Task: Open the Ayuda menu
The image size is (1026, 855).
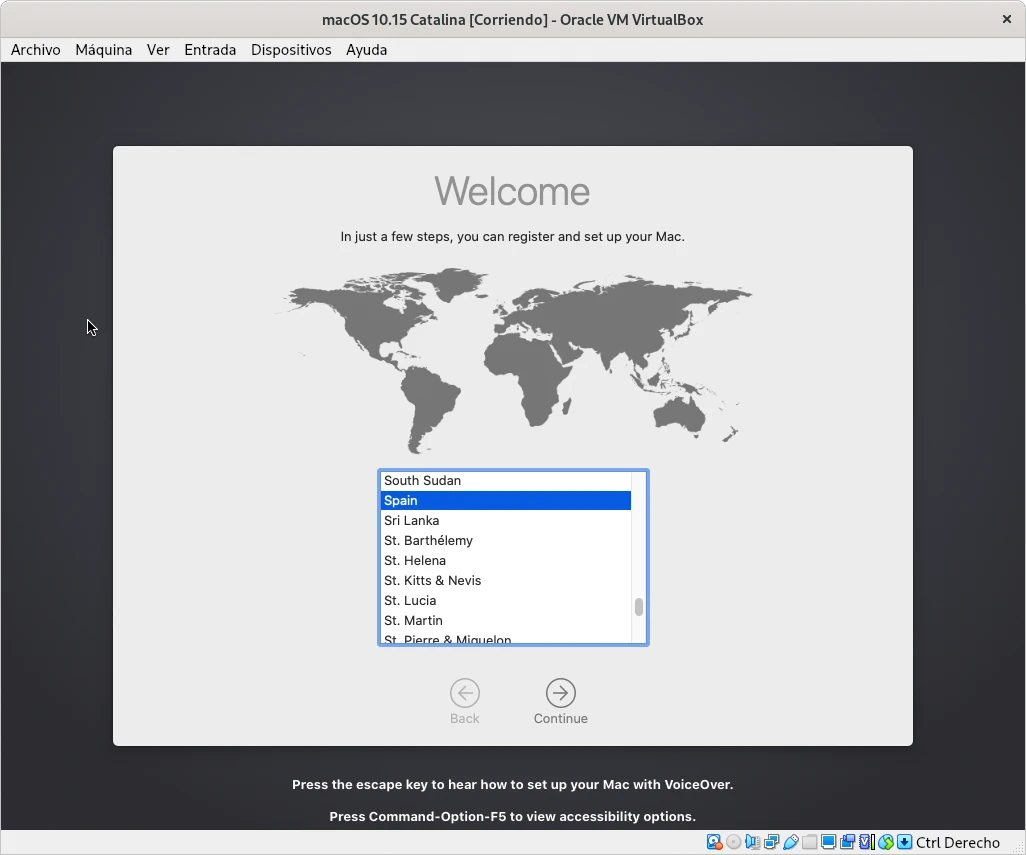Action: (x=366, y=50)
